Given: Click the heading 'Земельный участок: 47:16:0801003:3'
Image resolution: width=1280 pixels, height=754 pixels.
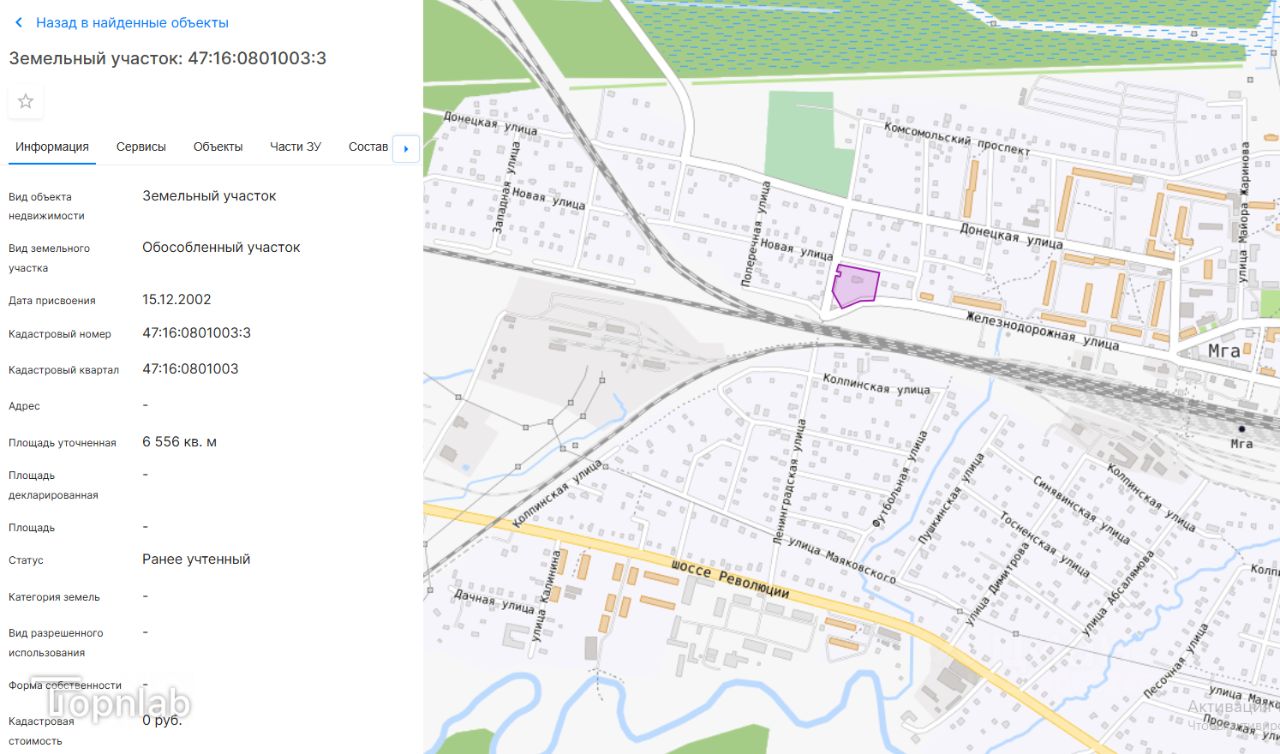Looking at the screenshot, I should [168, 58].
